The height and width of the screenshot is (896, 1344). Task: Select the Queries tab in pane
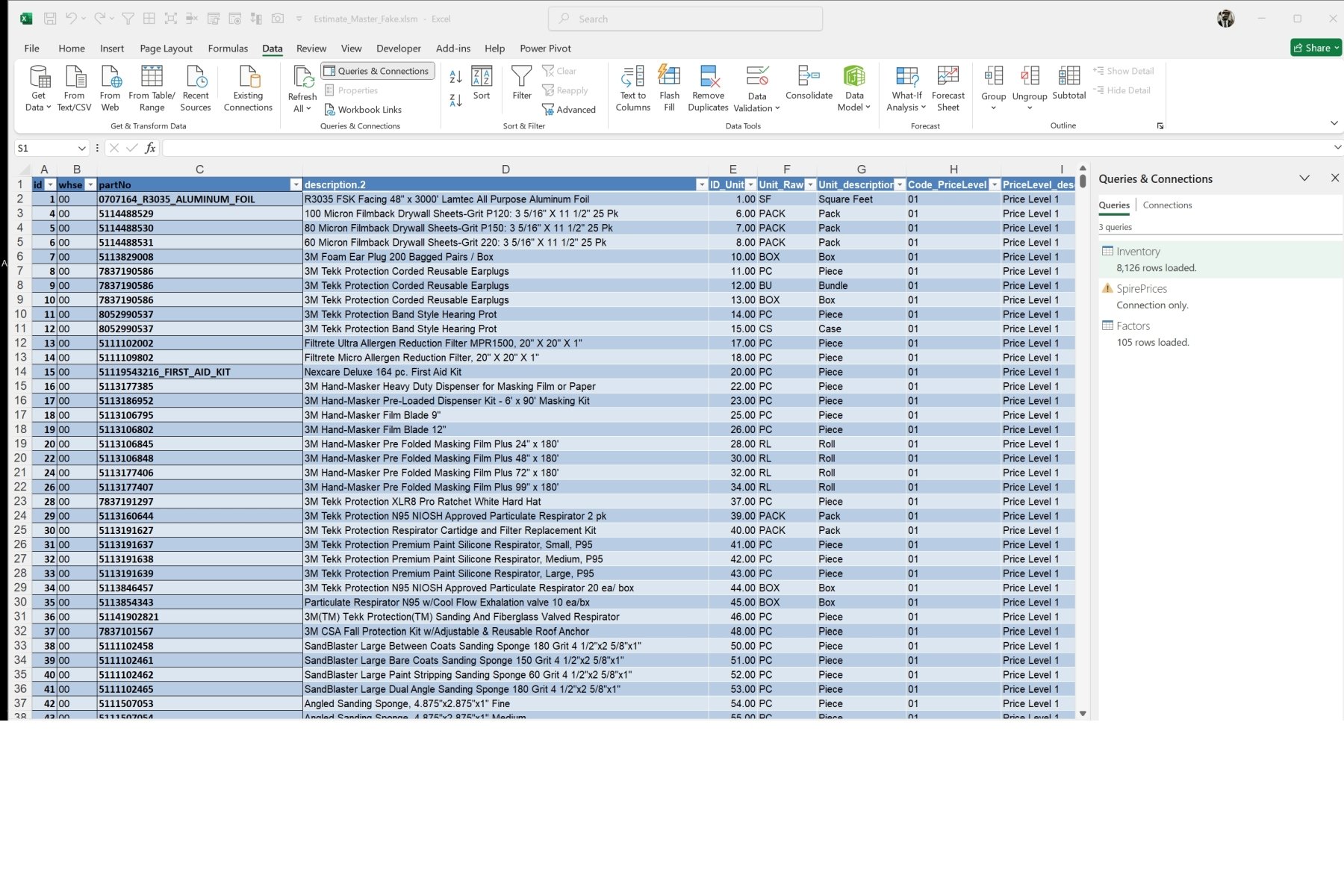[1114, 205]
